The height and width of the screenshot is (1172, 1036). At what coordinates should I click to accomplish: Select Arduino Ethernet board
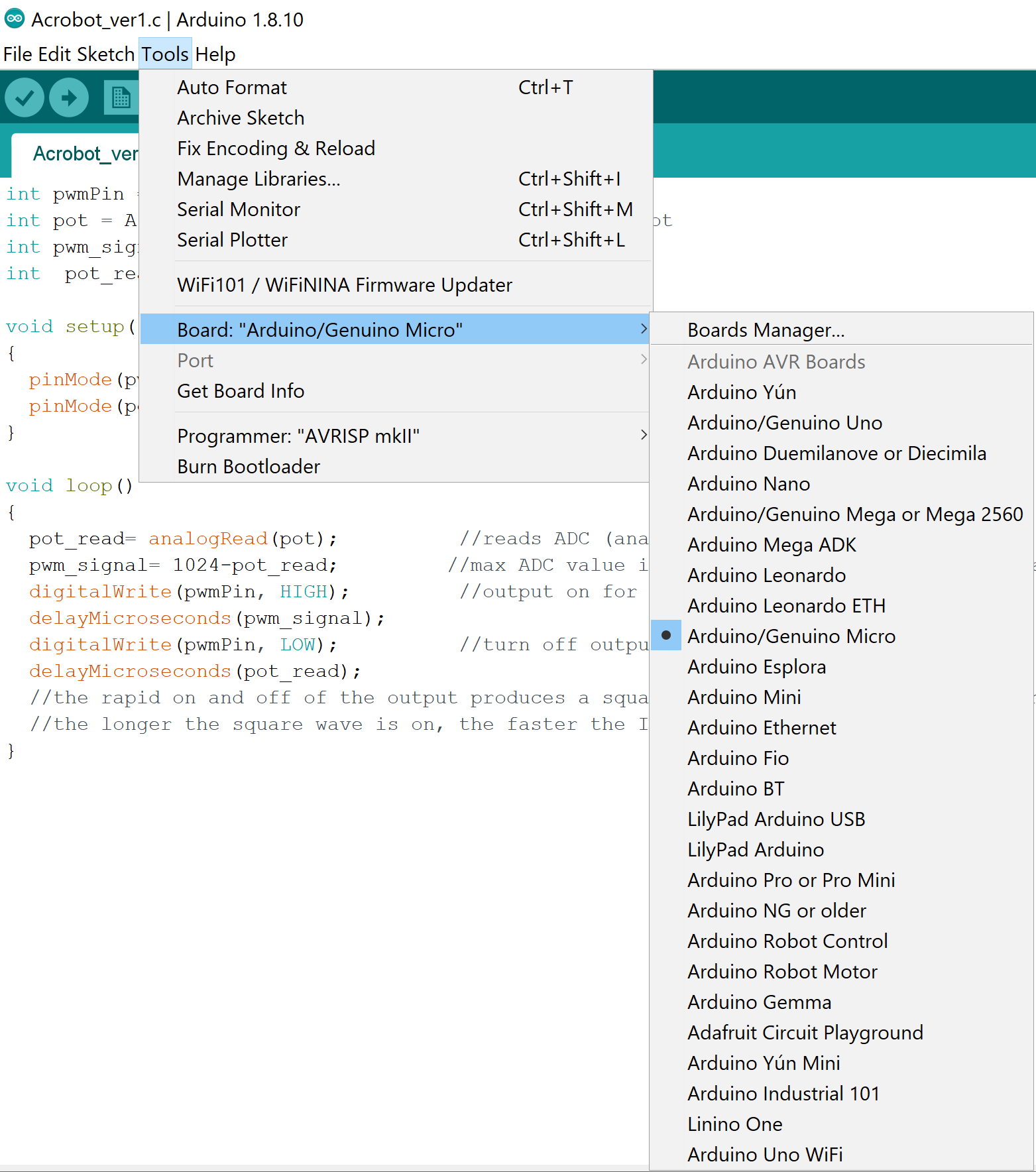tap(842, 727)
